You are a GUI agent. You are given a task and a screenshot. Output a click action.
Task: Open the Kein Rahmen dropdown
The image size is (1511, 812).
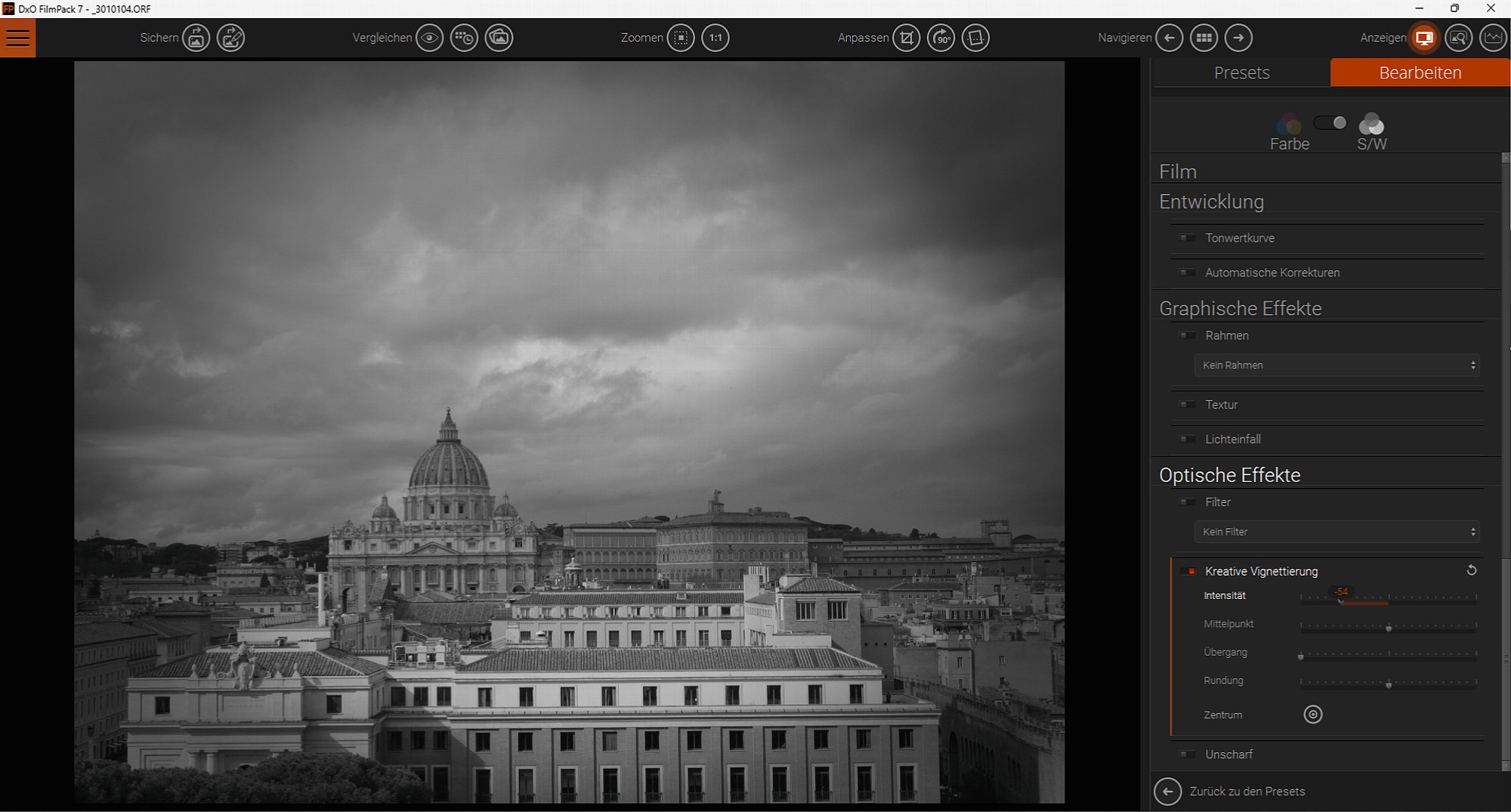(1336, 366)
